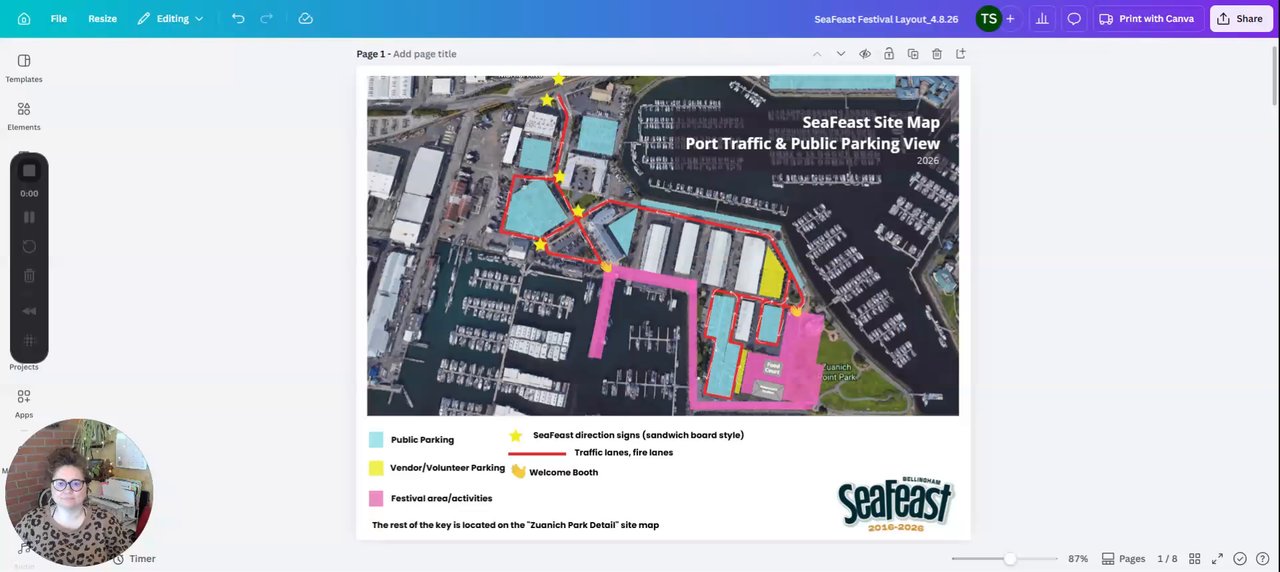Select the waving hand Welcome Booth icon

point(518,471)
